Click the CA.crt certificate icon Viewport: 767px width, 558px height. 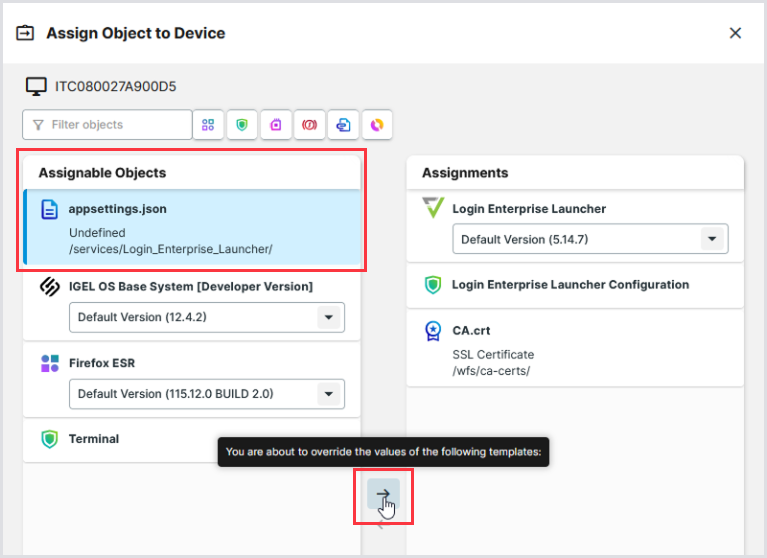432,332
